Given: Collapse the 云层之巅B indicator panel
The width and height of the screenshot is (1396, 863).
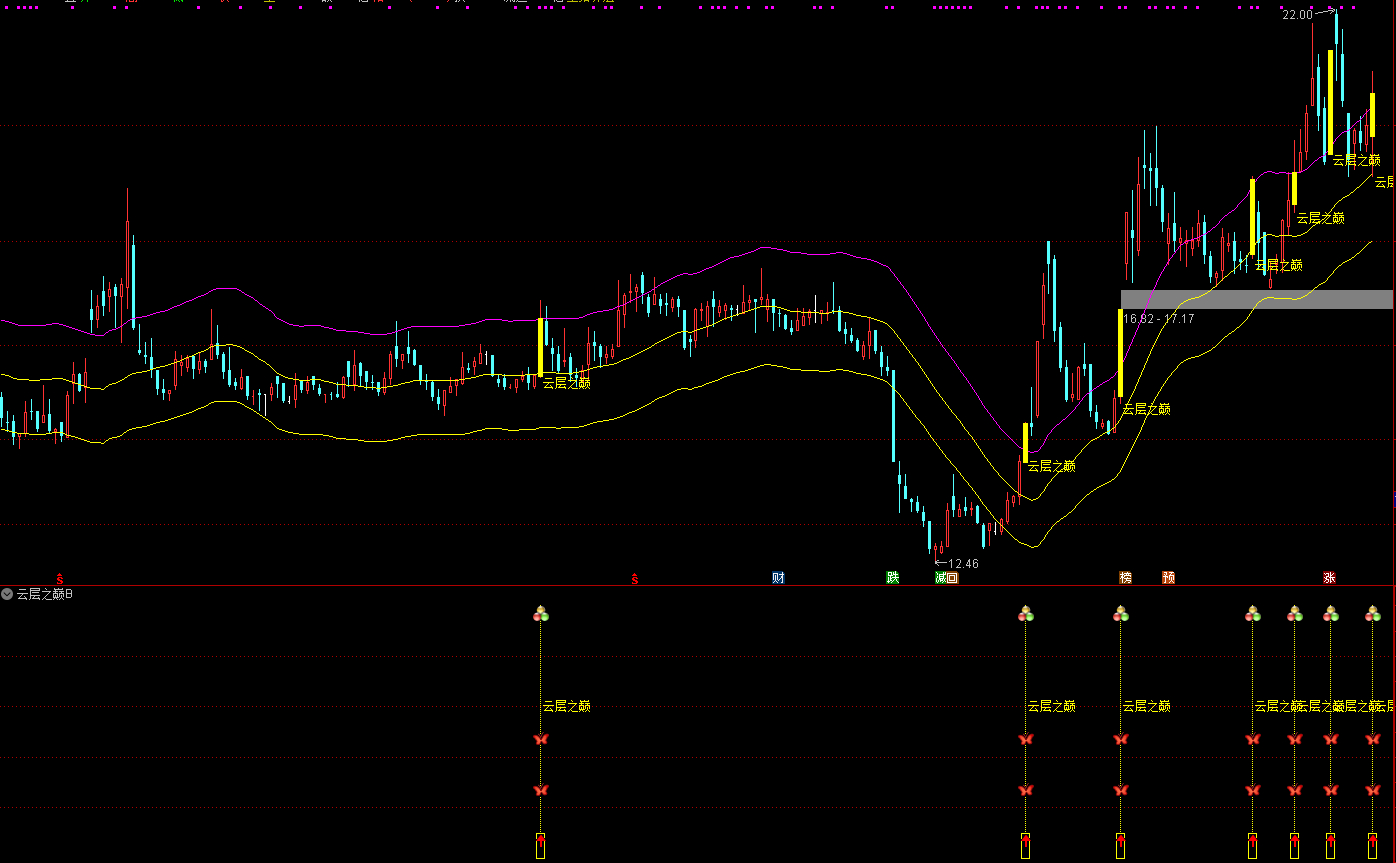Looking at the screenshot, I should [8, 594].
